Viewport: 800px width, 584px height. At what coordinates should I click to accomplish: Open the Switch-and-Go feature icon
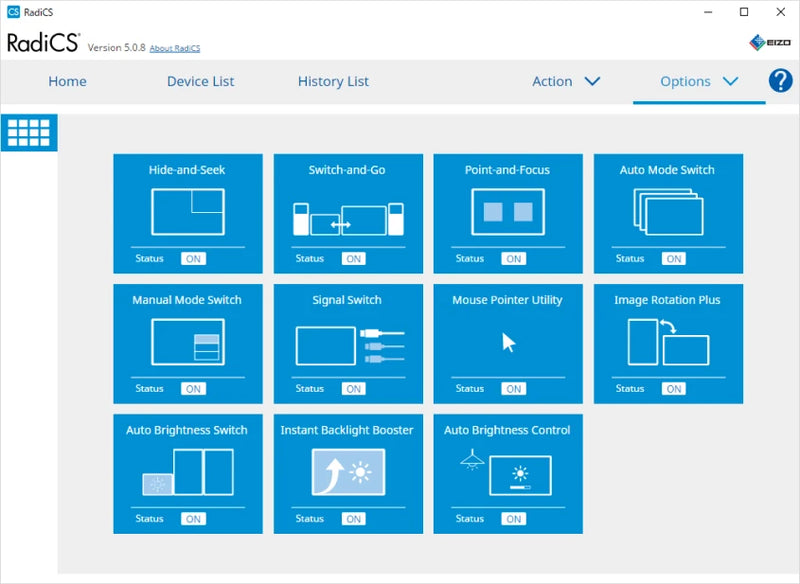[348, 219]
